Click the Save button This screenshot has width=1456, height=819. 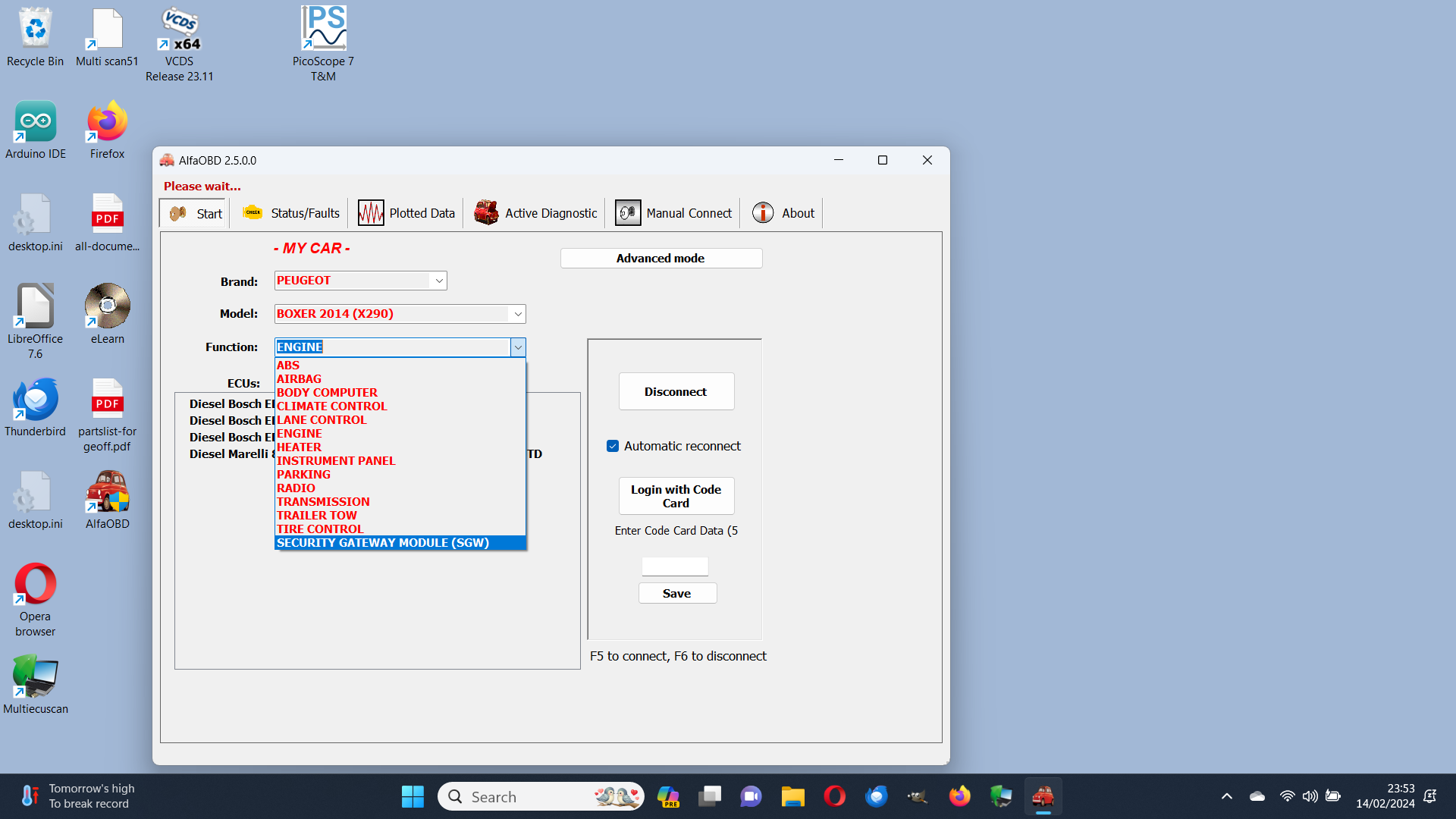pos(676,593)
